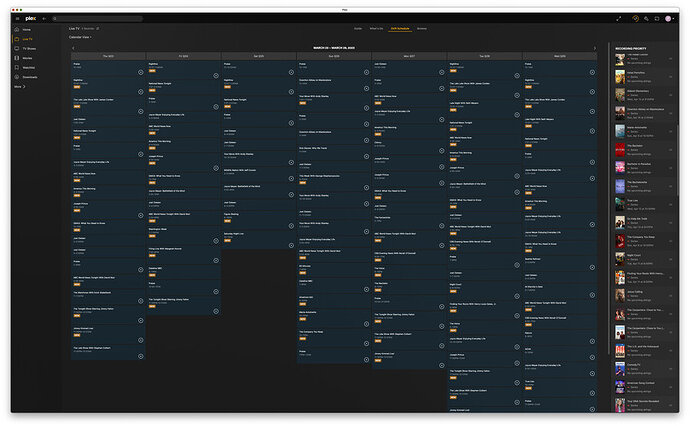The image size is (690, 426).
Task: Go to the next week with the right chevron
Action: tap(595, 48)
